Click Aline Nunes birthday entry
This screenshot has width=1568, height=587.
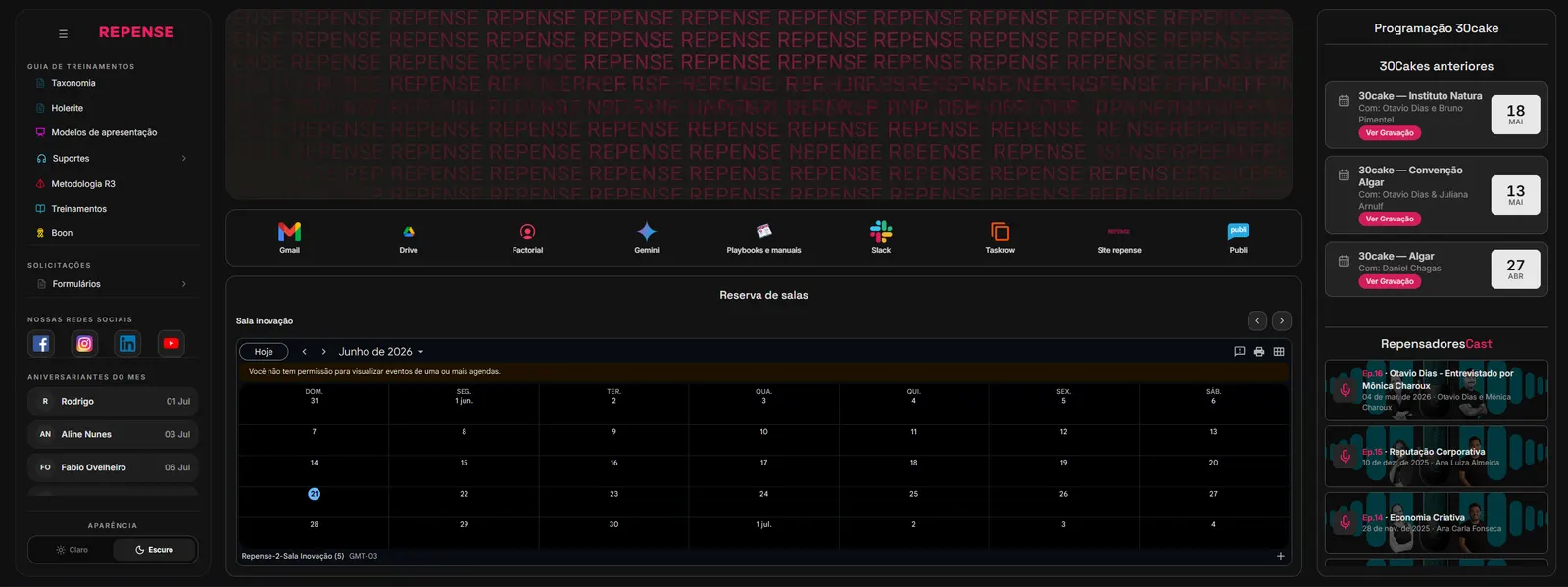[113, 434]
